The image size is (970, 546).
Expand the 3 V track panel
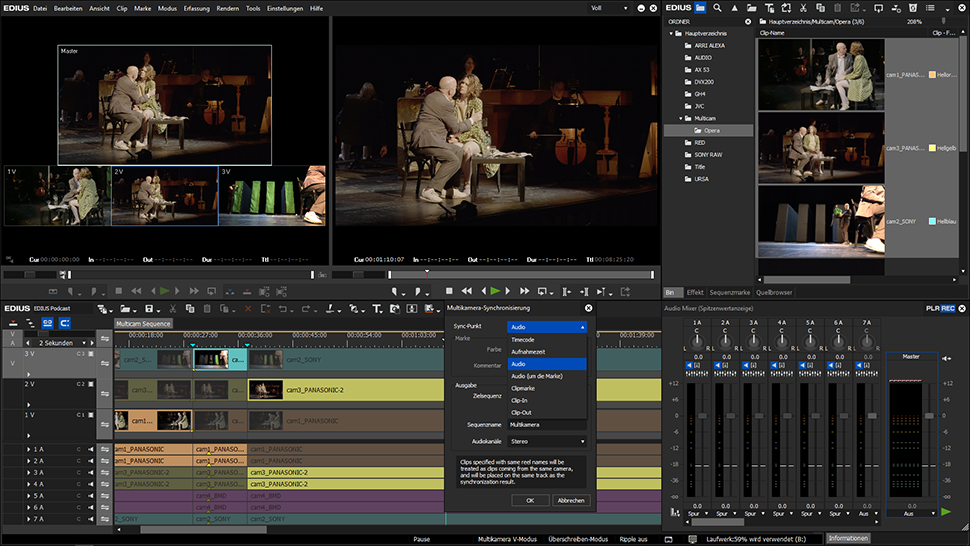28,374
